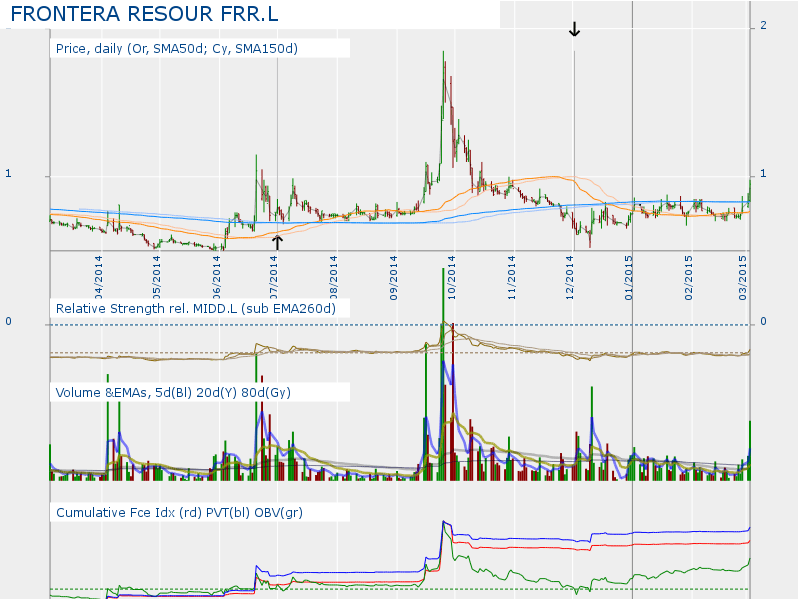Select the Price, daily SMA50d SMA150d panel label
The width and height of the screenshot is (798, 599).
tap(177, 48)
